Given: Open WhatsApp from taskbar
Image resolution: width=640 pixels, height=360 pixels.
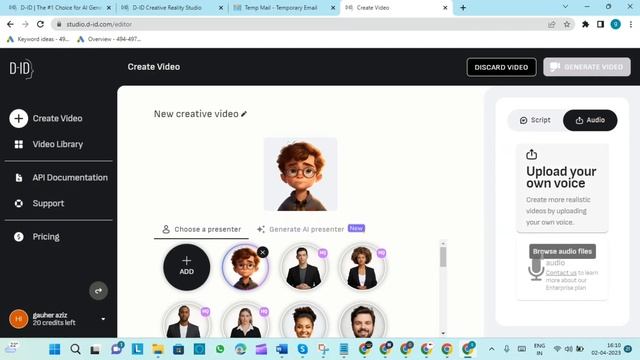Looking at the screenshot, I should point(220,349).
